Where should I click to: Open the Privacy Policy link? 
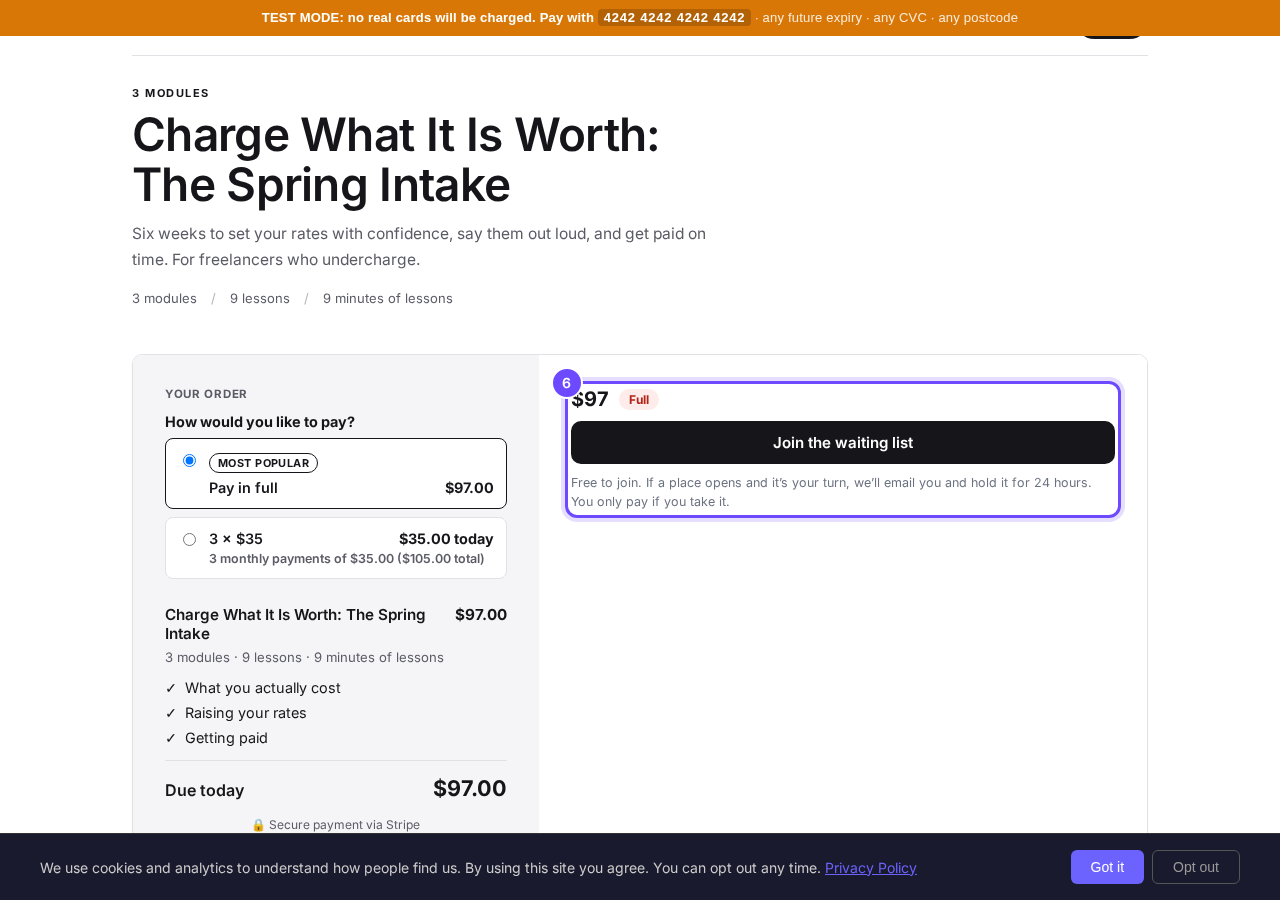point(871,868)
